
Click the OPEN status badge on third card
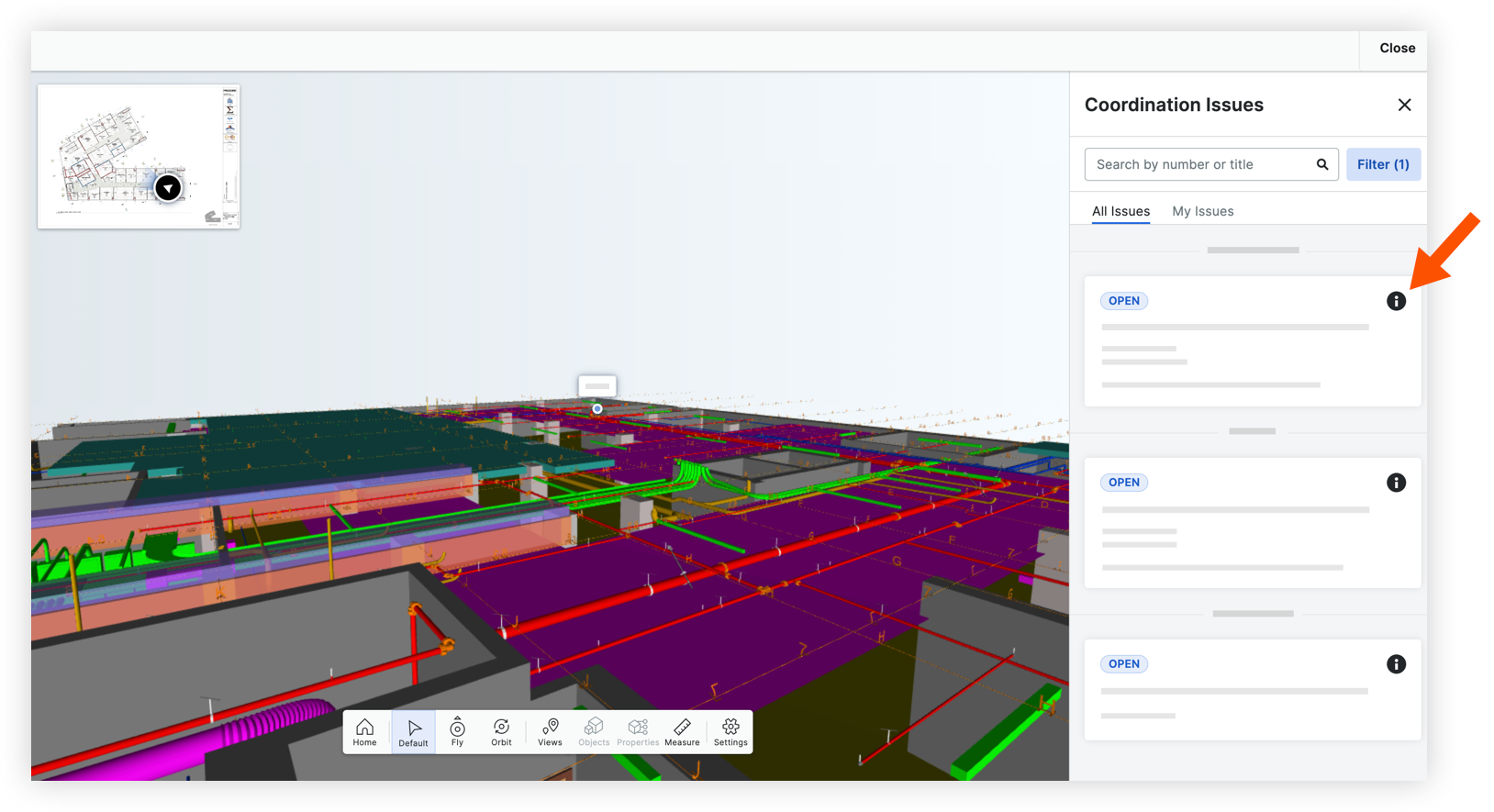[1124, 664]
